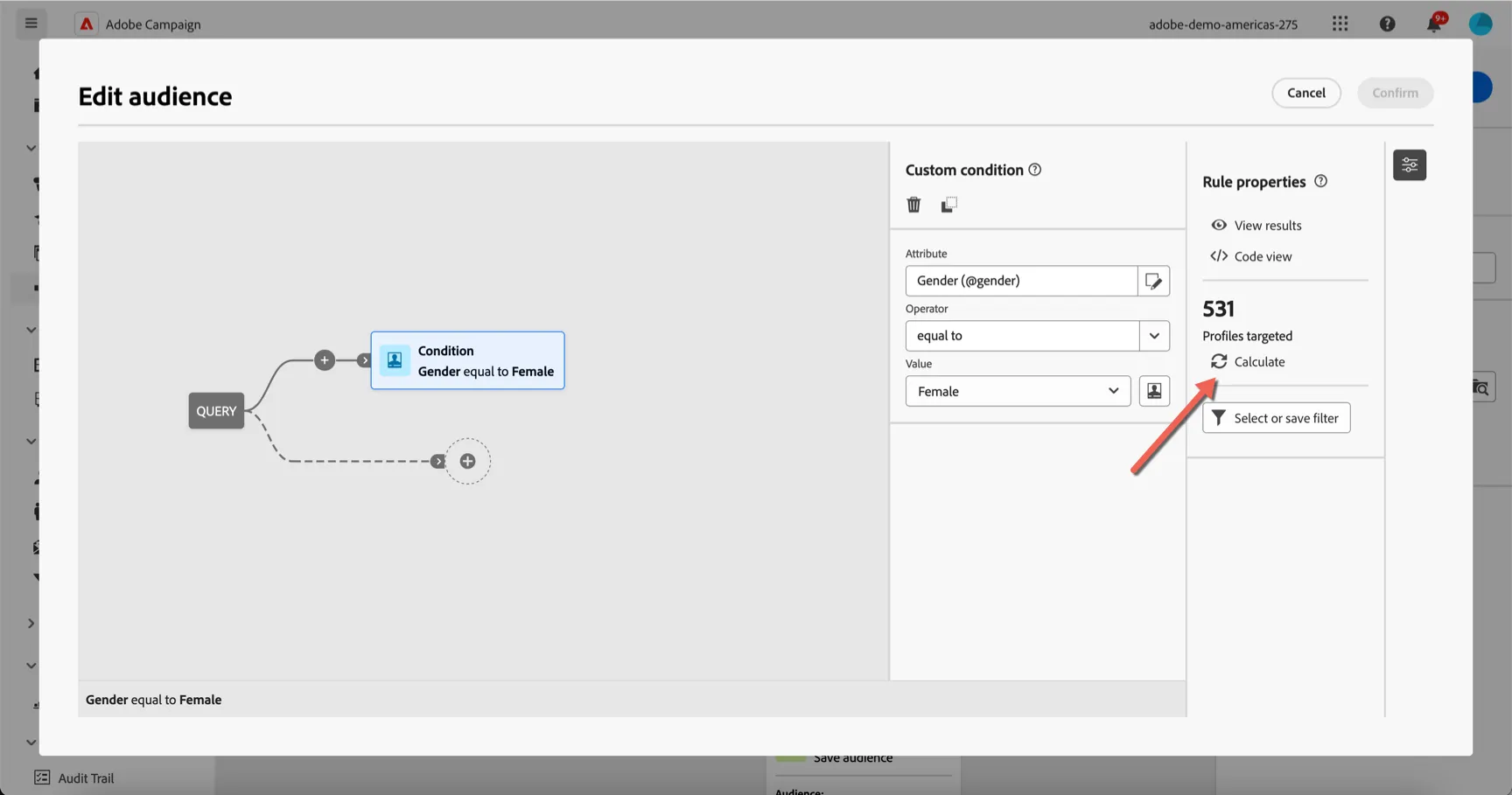This screenshot has height=795, width=1512.
Task: Click the plus node before the Condition
Action: [x=325, y=359]
